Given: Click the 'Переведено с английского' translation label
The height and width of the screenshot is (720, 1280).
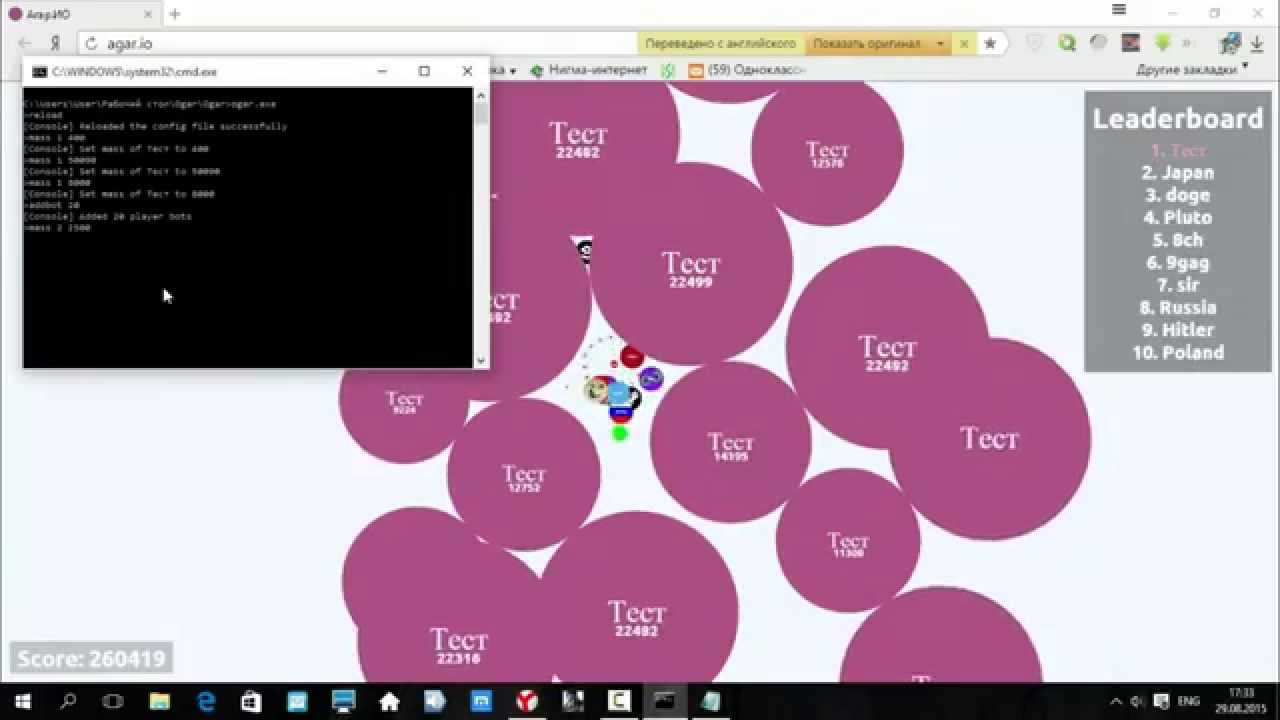Looking at the screenshot, I should click(720, 44).
